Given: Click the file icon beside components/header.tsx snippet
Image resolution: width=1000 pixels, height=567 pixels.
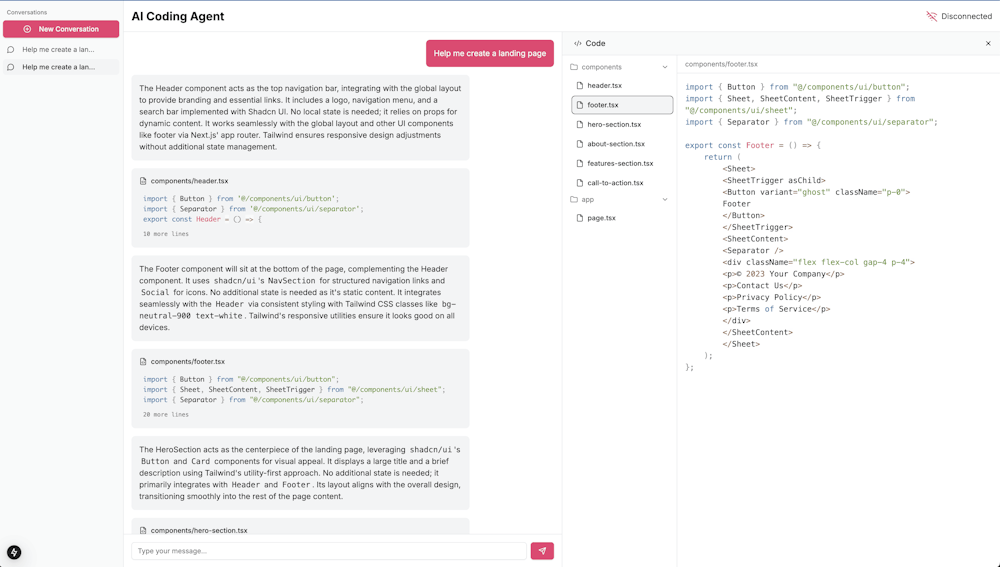Looking at the screenshot, I should [x=143, y=181].
